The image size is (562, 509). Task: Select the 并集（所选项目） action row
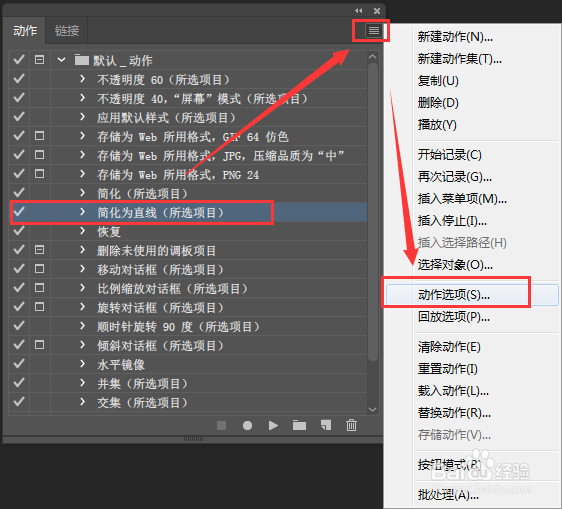pyautogui.click(x=187, y=384)
